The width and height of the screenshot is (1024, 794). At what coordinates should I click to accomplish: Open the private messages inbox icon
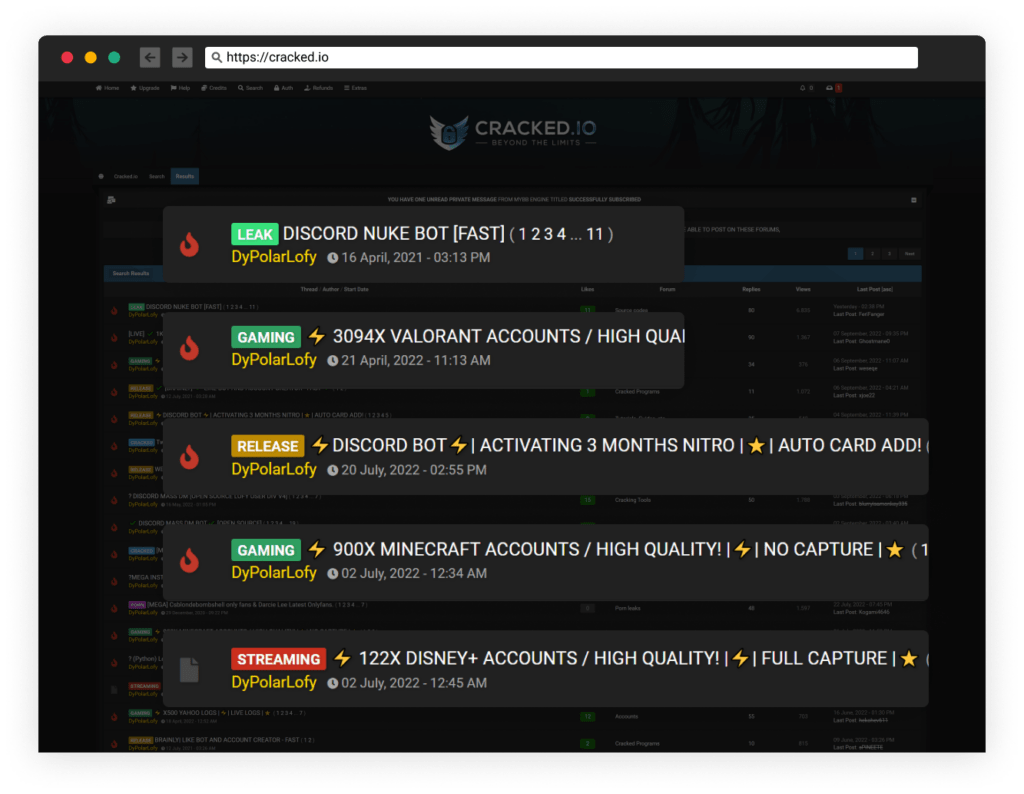829,88
